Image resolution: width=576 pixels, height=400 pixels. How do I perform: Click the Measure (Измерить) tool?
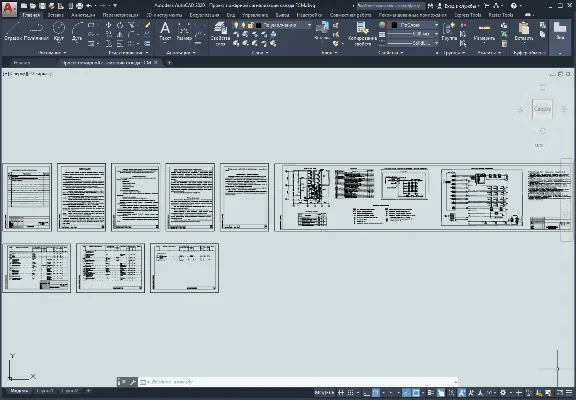484,32
